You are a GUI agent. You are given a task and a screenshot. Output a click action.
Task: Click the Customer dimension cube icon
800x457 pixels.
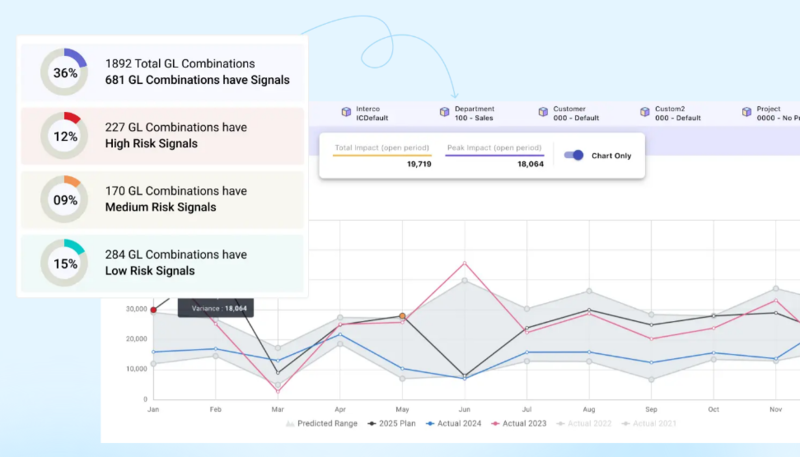(x=543, y=113)
